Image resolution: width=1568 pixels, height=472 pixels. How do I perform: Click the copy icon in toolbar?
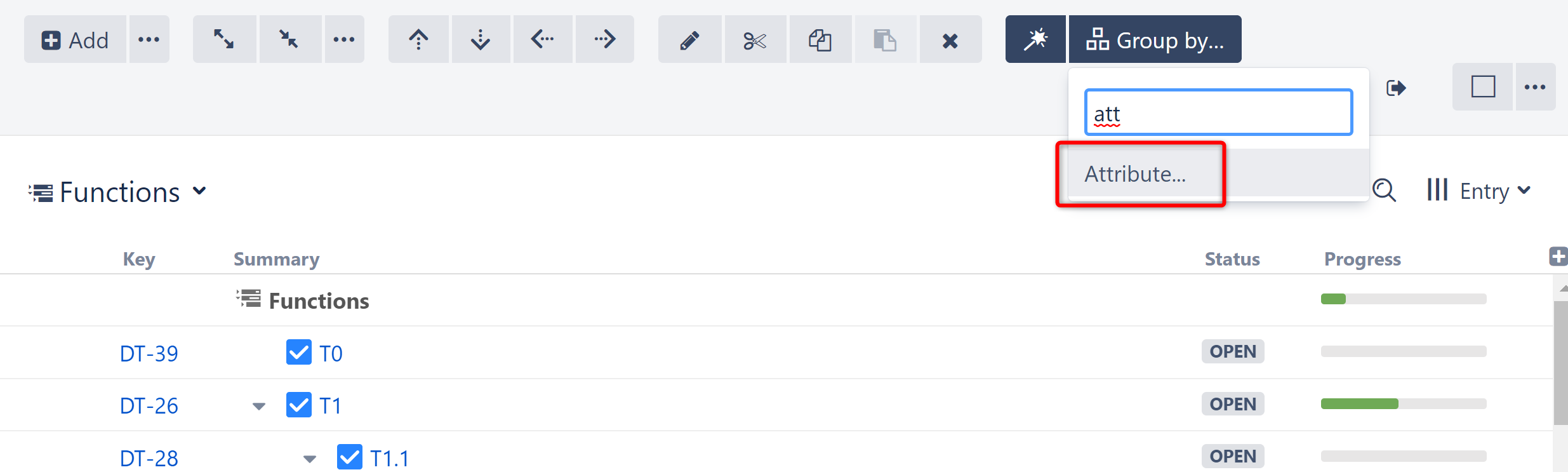pos(820,40)
